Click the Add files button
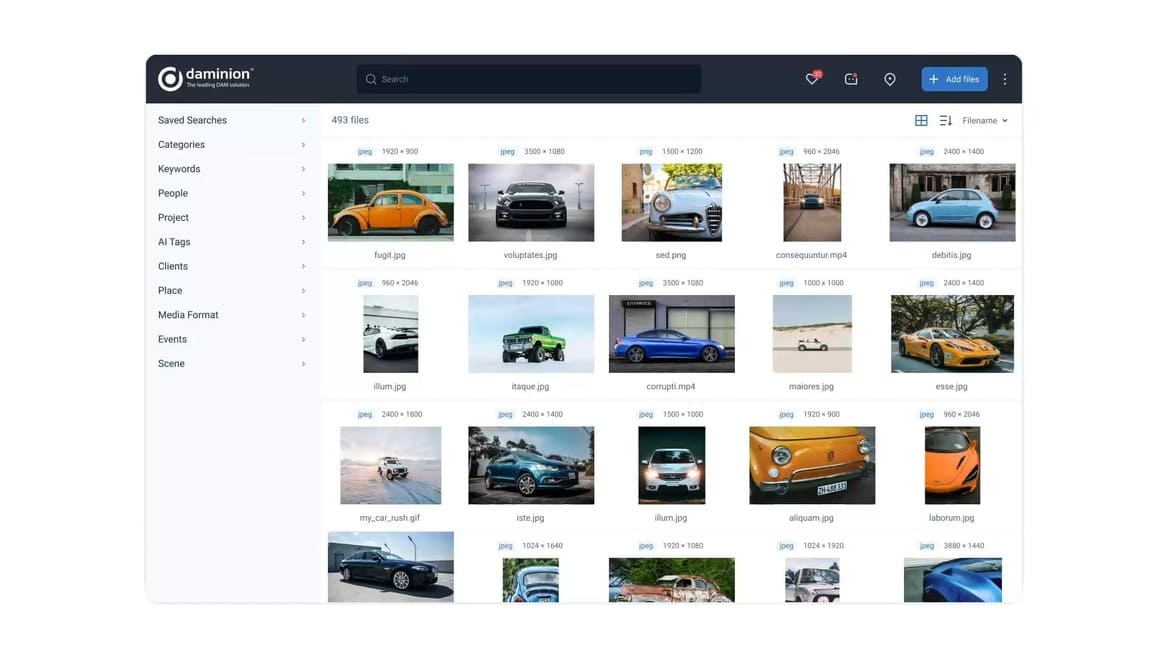The image size is (1168, 657). pyautogui.click(x=954, y=79)
